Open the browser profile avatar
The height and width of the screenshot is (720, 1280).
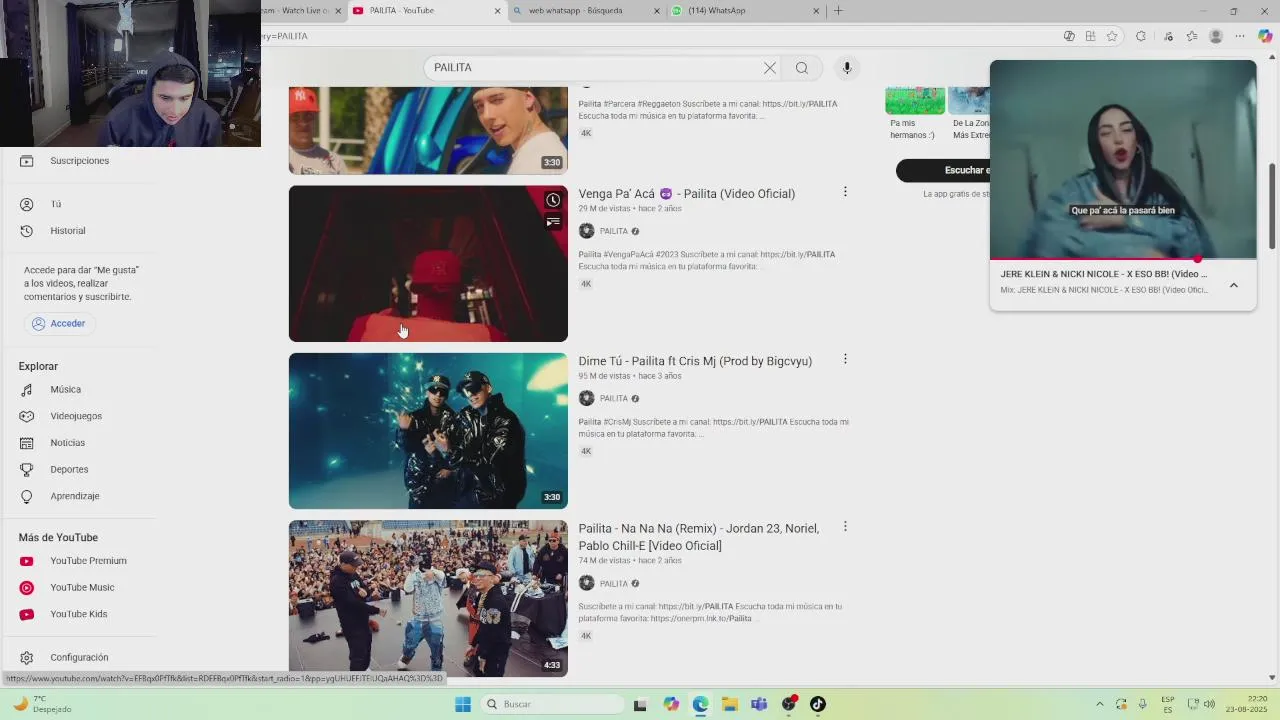(1216, 36)
